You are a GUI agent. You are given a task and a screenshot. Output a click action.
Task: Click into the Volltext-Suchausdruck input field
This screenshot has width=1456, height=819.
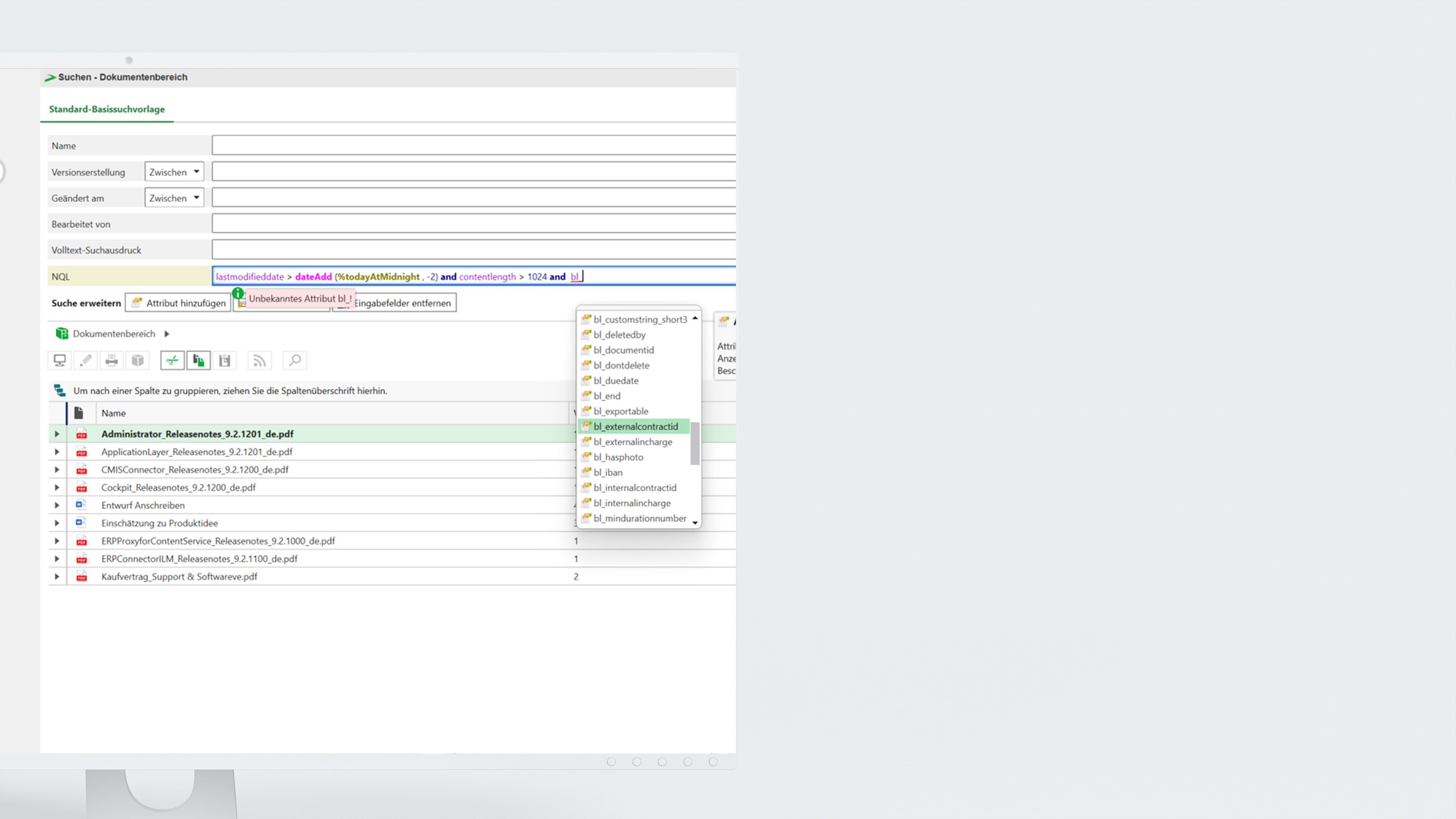pyautogui.click(x=474, y=250)
